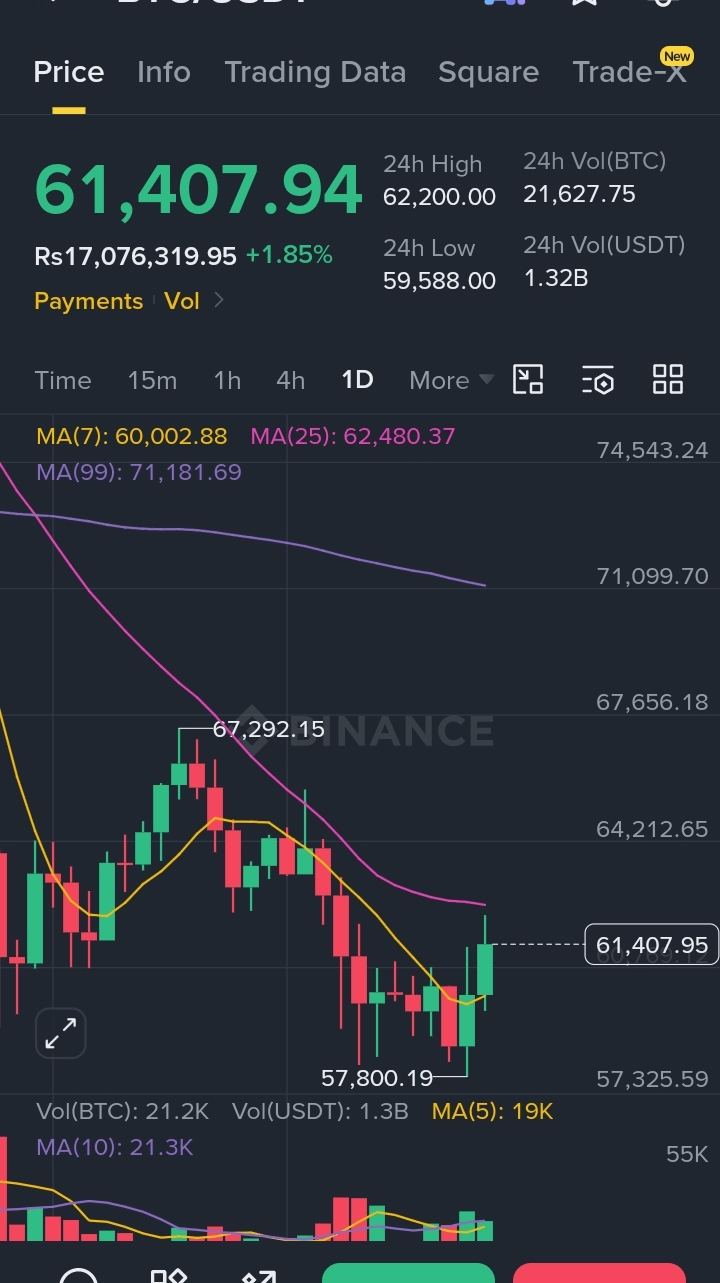Open the chart indicator settings icon

[598, 380]
